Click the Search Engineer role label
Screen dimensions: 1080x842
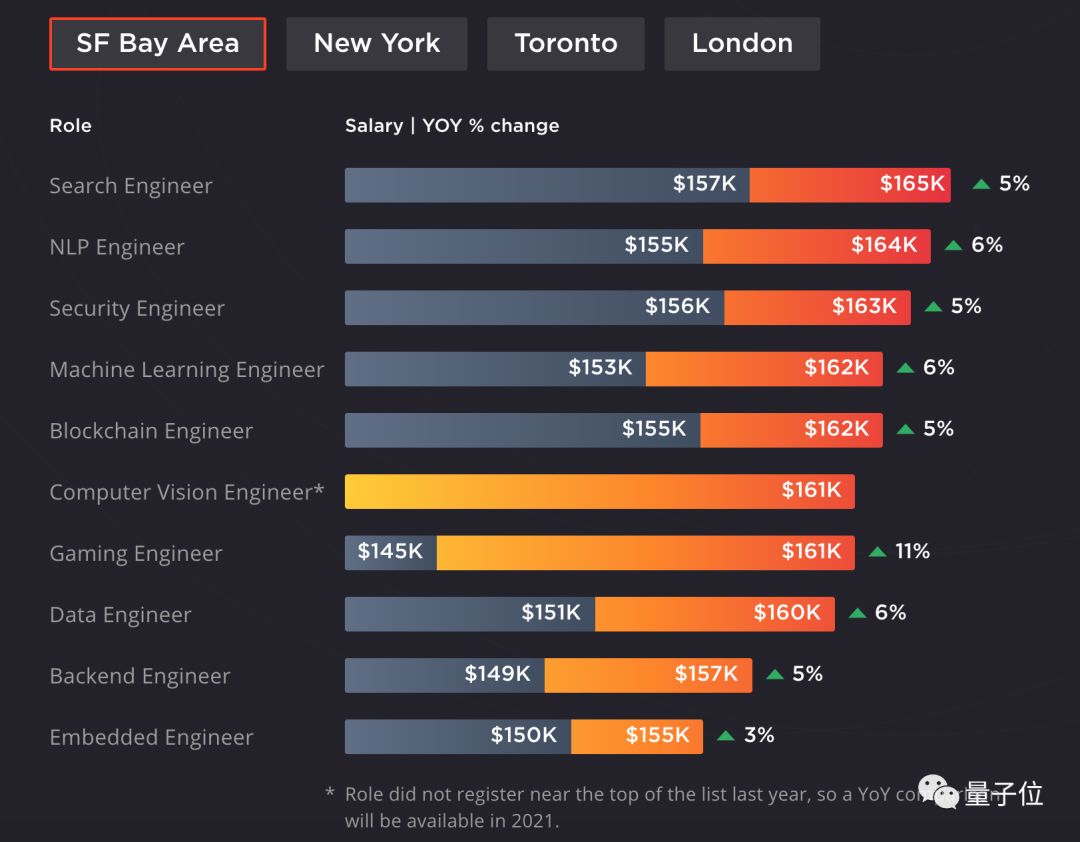(x=131, y=186)
